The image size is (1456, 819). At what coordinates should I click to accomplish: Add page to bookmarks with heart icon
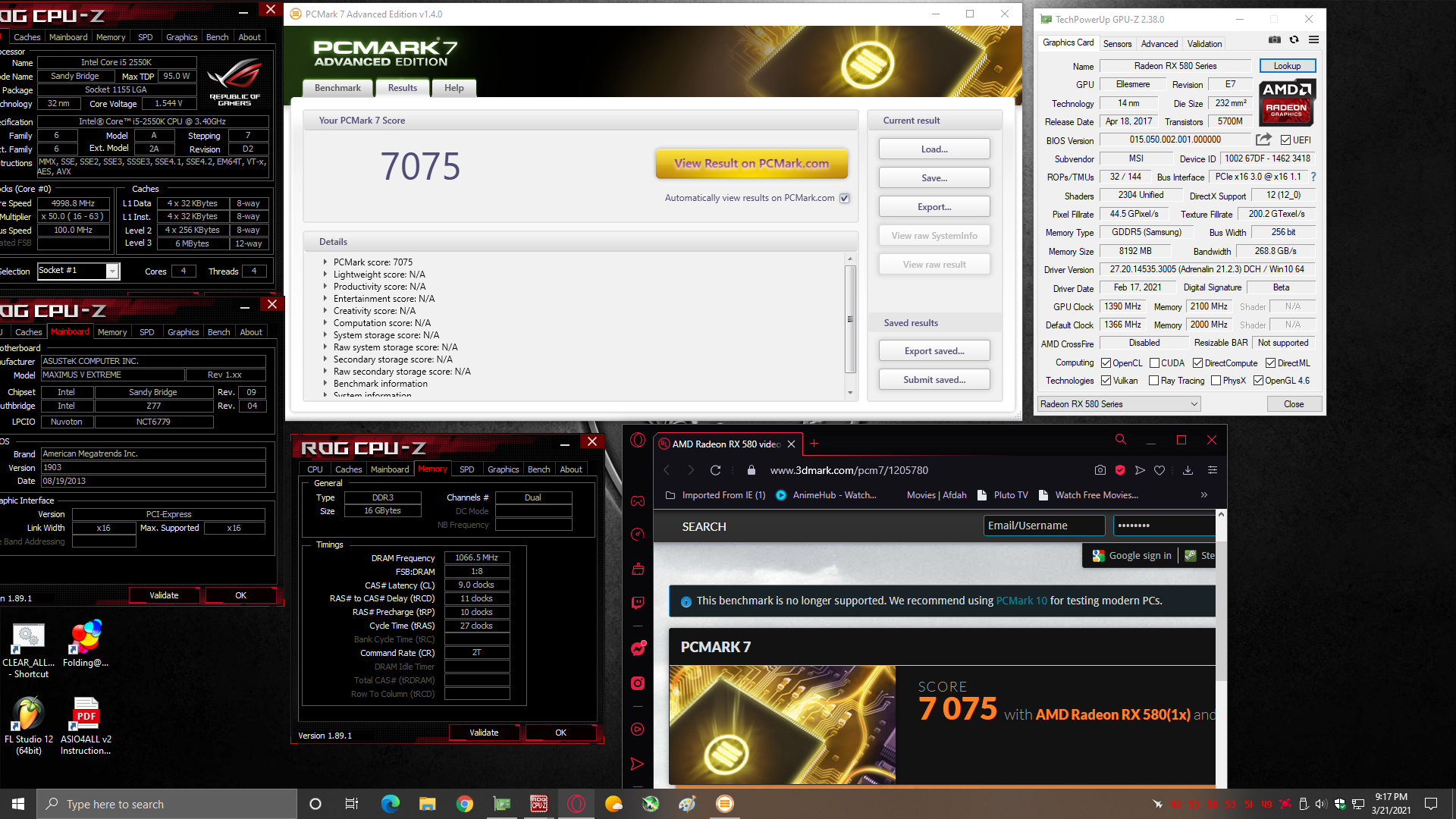1159,470
